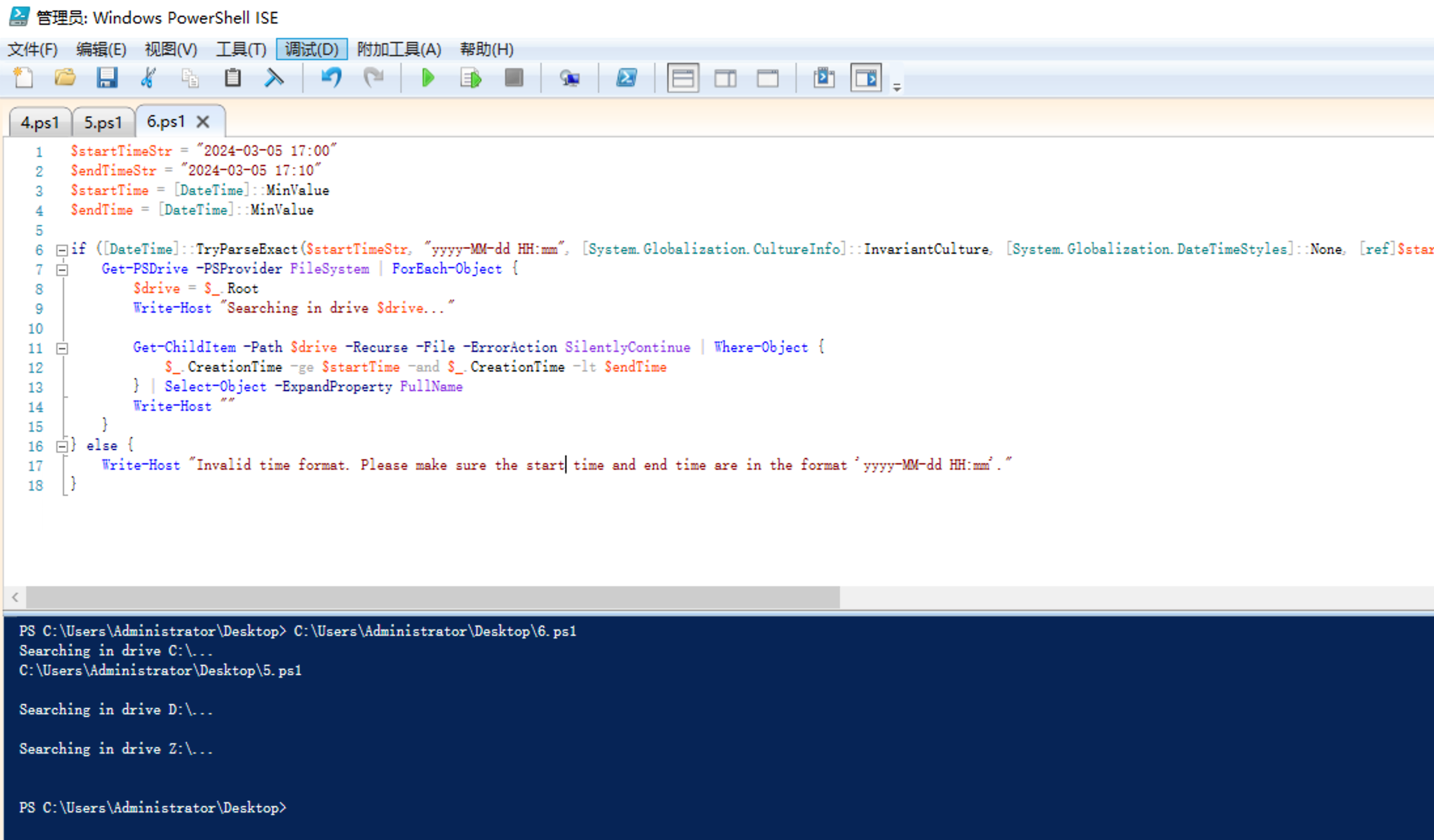1434x840 pixels.
Task: Toggle Show Script Pane Top layout
Action: pyautogui.click(x=682, y=79)
